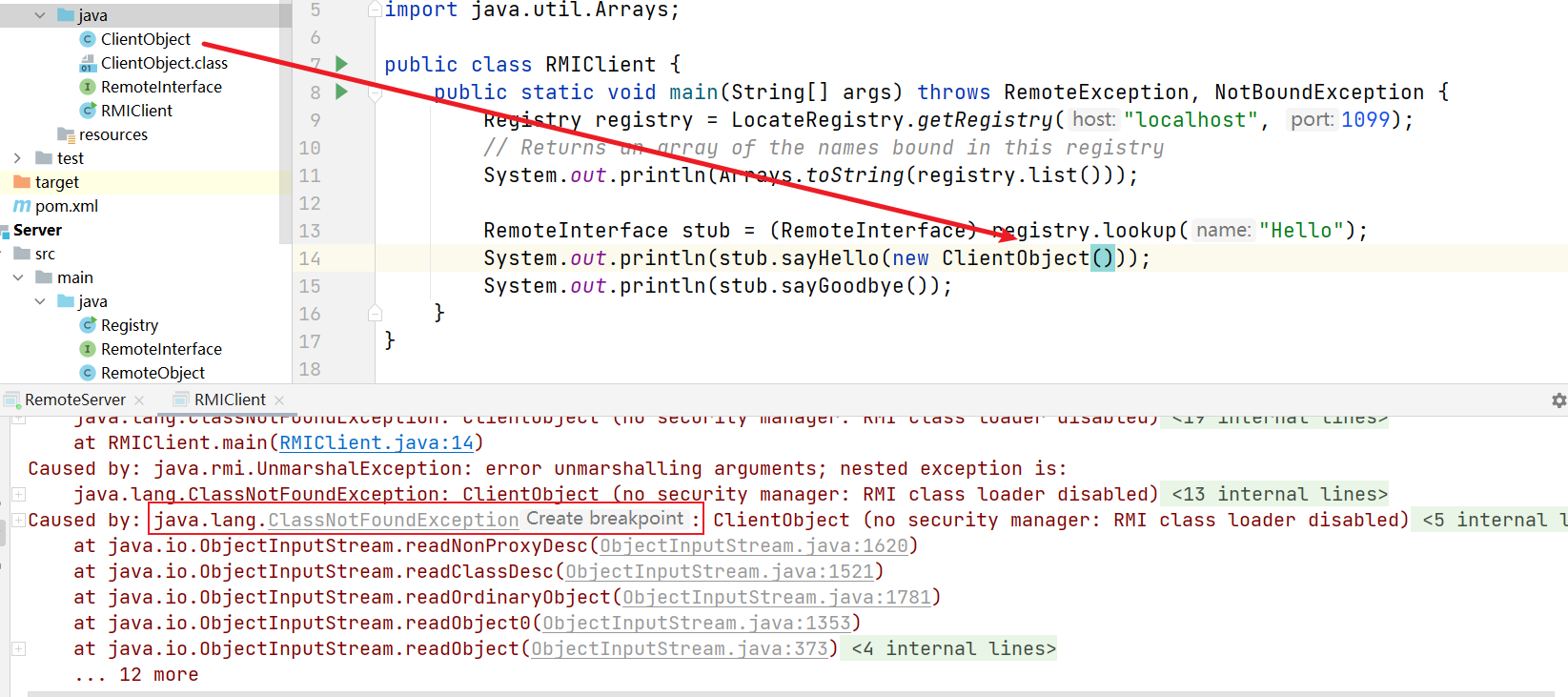Select ClientObject.class in the project tree
This screenshot has width=1568, height=697.
click(x=164, y=63)
